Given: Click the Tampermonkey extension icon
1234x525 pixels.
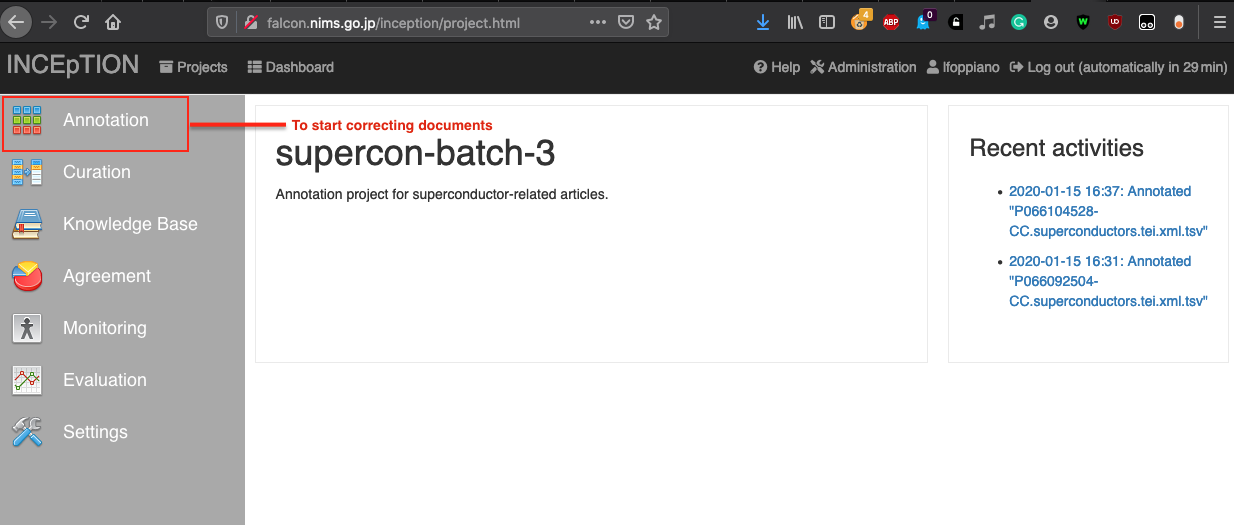Looking at the screenshot, I should pyautogui.click(x=1147, y=21).
